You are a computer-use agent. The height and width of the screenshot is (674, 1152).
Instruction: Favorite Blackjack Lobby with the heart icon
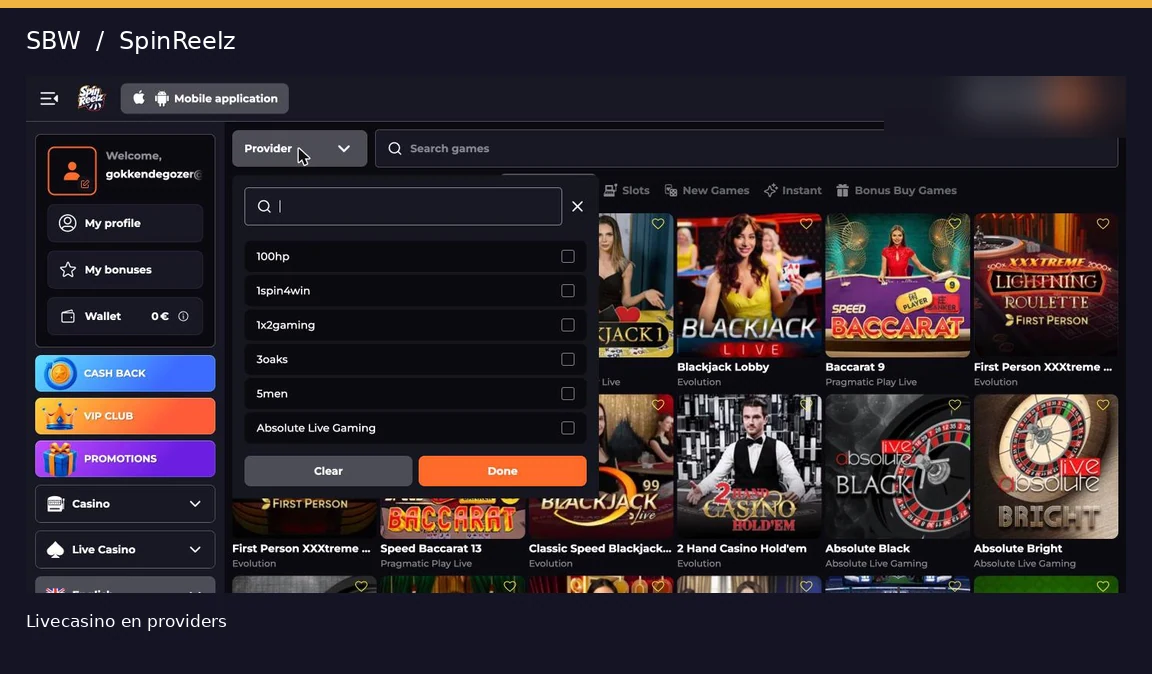(x=806, y=224)
